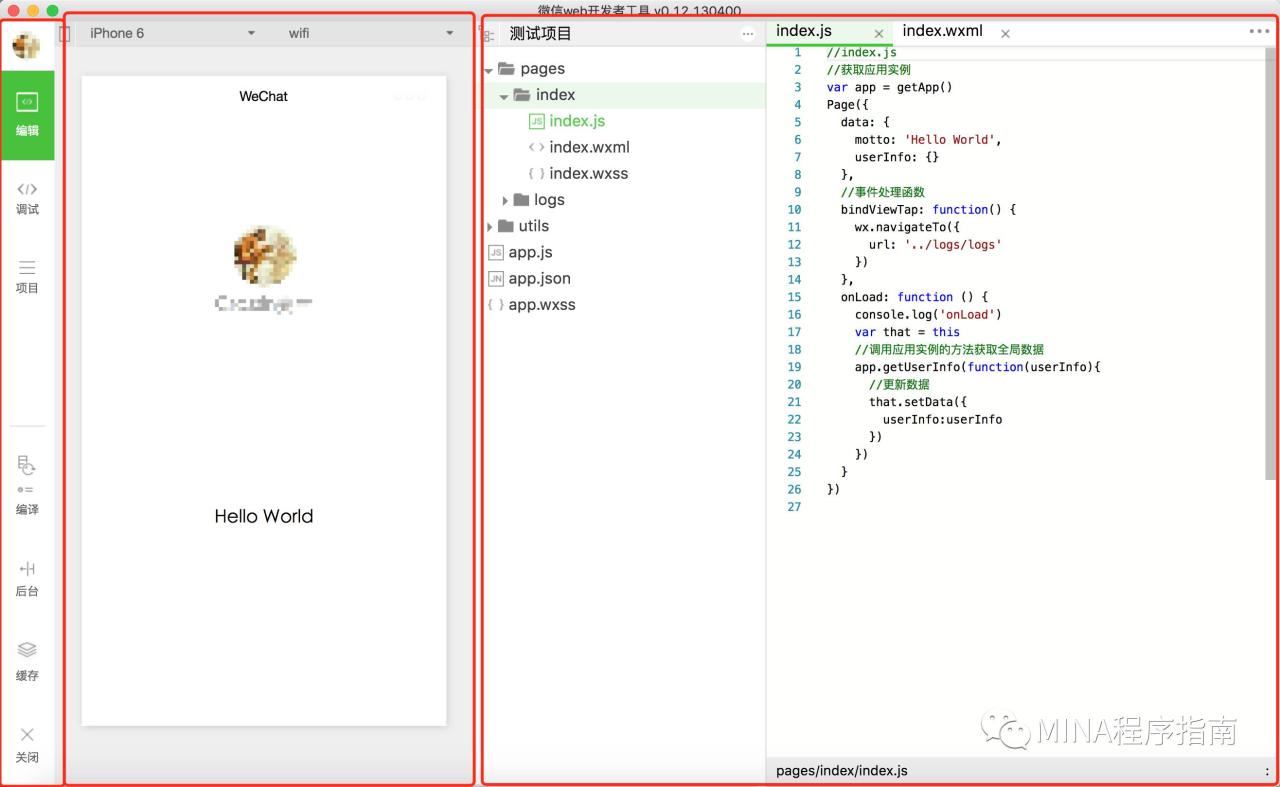Click the simulator capsule menu dots

pos(409,97)
